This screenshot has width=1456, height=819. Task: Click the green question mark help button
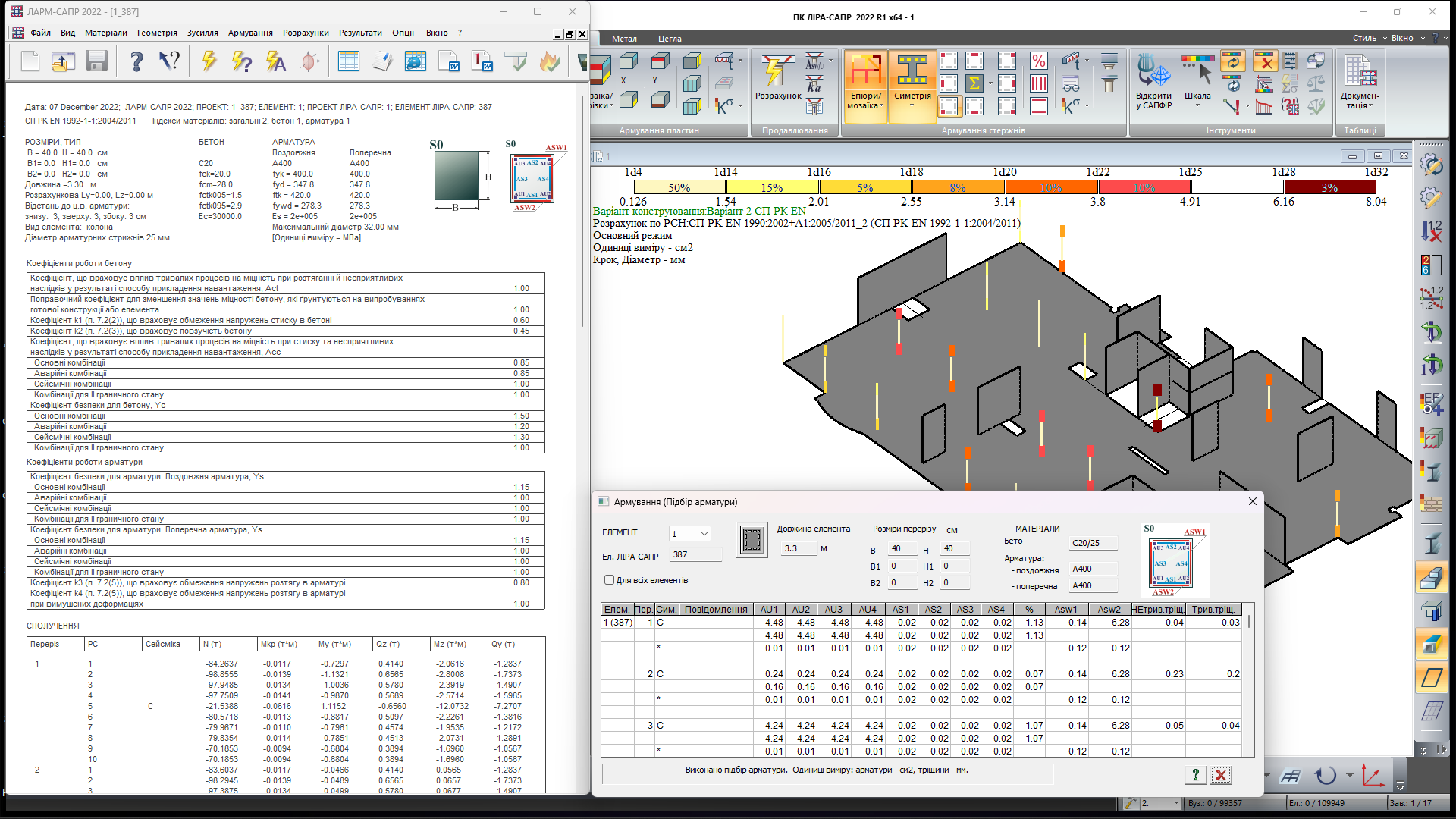pyautogui.click(x=1195, y=775)
